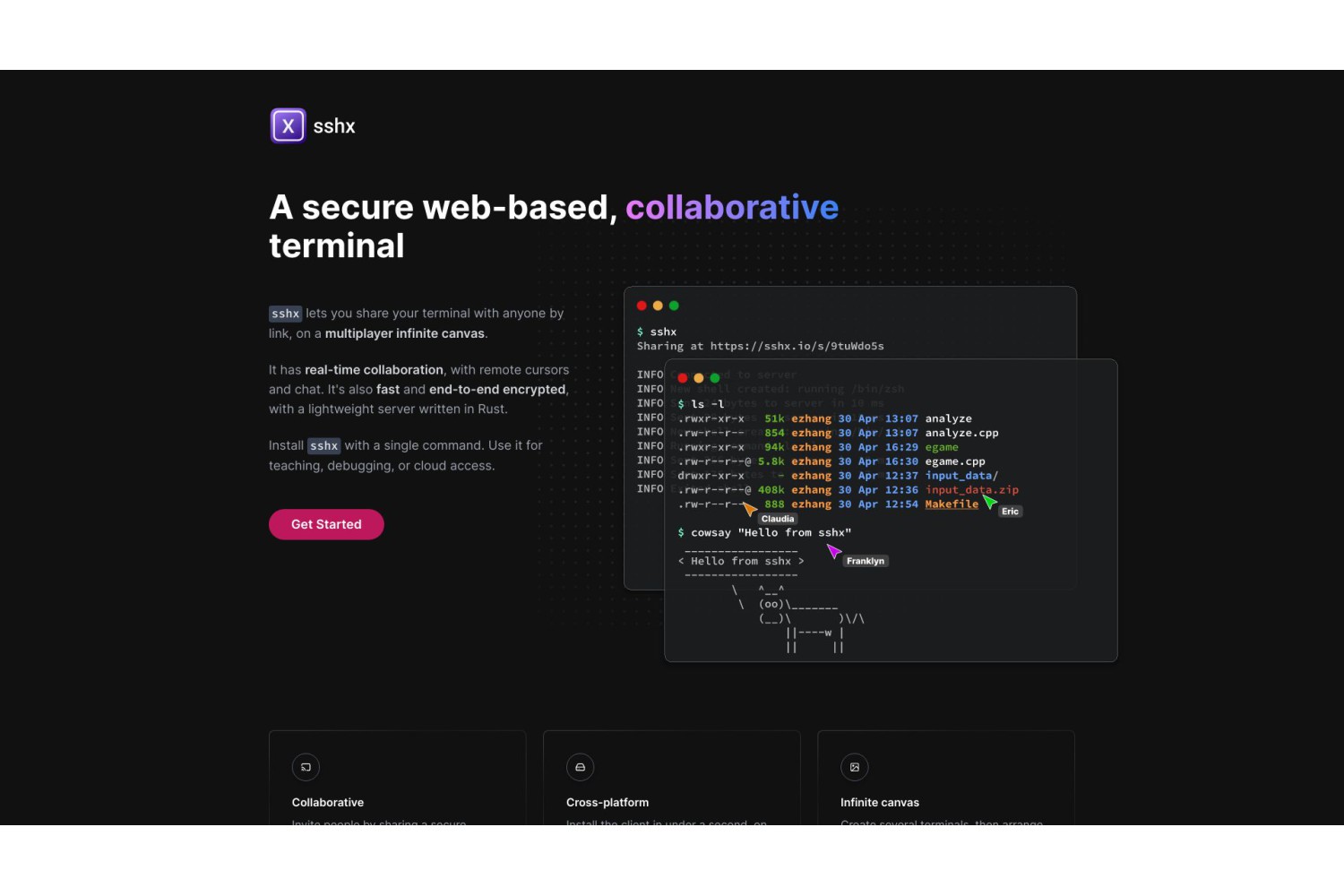Click the underlined Makefile entry
Viewport: 1344px width, 896px height.
click(952, 504)
